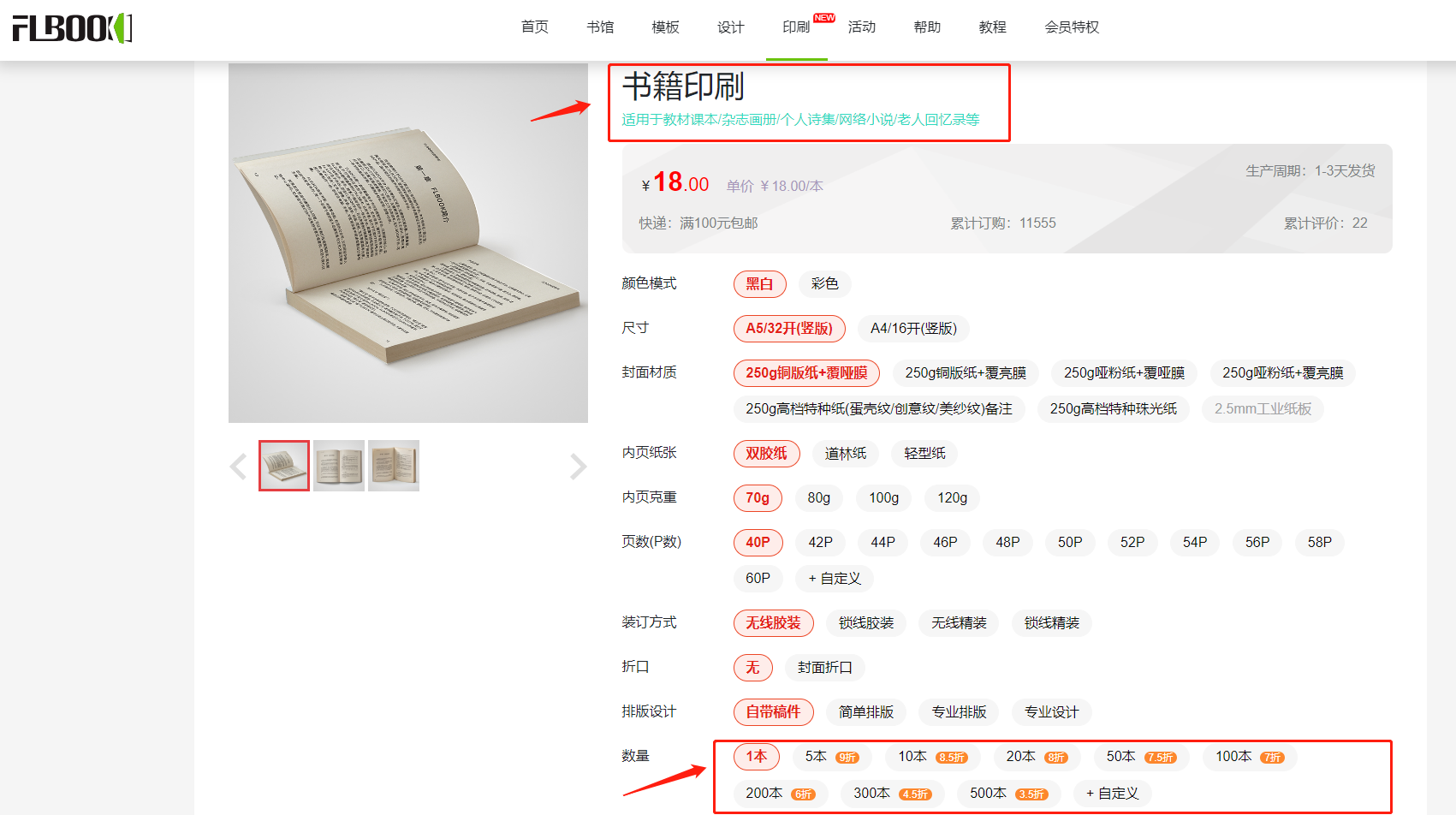
Task: Show previous product thumbnails with left arrow
Action: [239, 467]
